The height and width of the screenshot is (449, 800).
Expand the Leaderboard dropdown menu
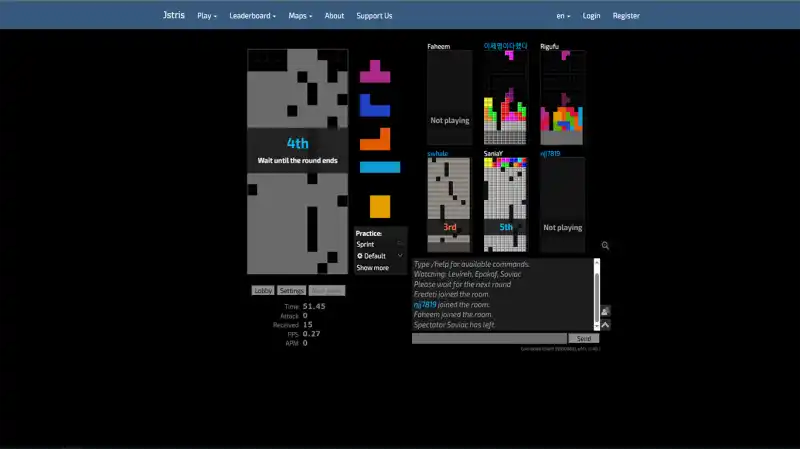click(x=255, y=16)
